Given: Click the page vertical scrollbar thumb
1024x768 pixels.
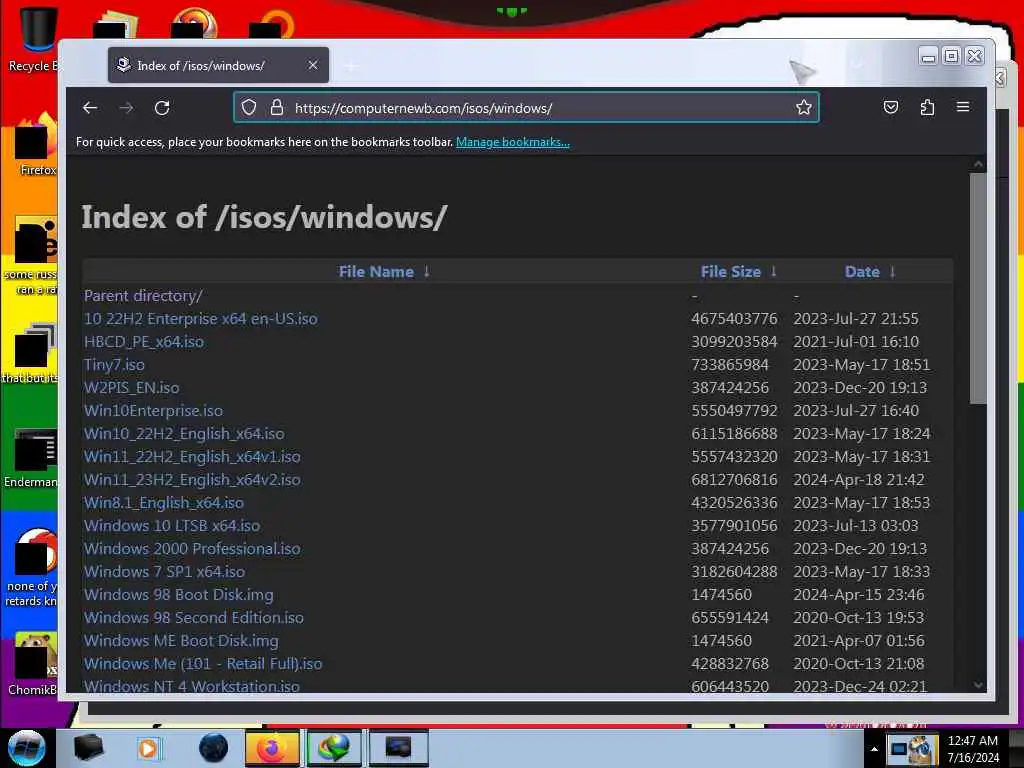Looking at the screenshot, I should click(x=978, y=288).
